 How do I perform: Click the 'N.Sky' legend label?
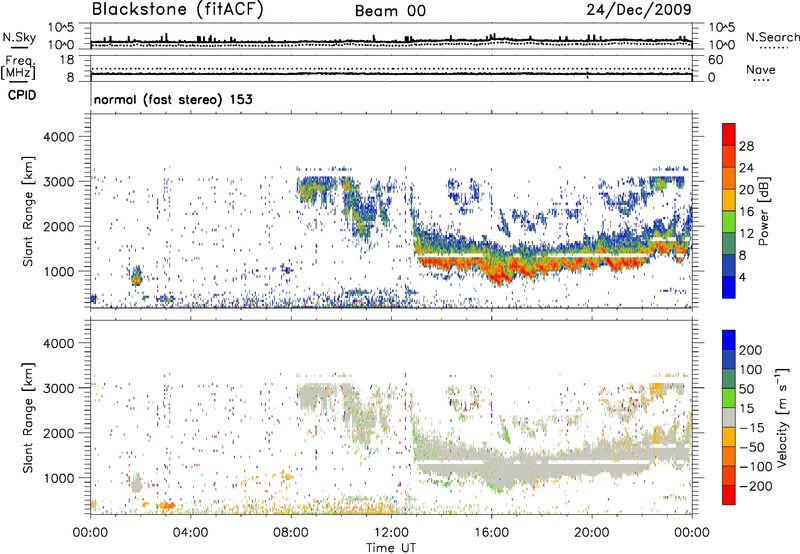[19, 37]
